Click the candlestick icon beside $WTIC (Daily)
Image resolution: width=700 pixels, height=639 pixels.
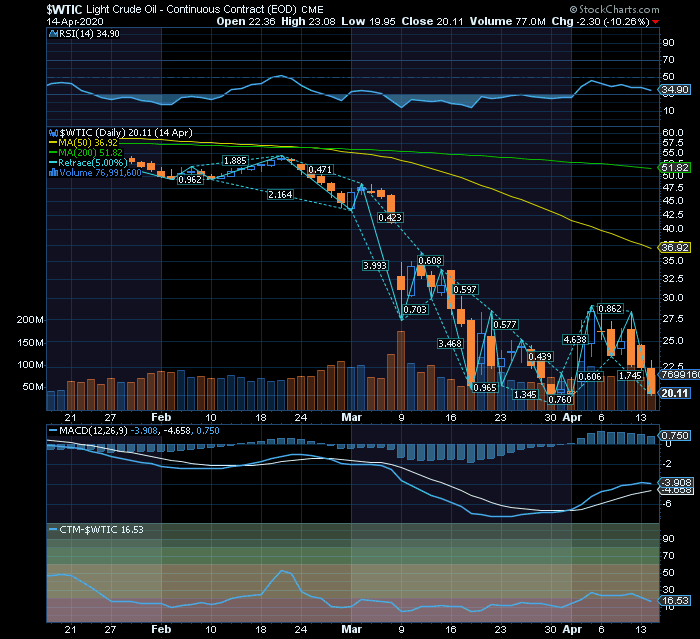click(53, 133)
